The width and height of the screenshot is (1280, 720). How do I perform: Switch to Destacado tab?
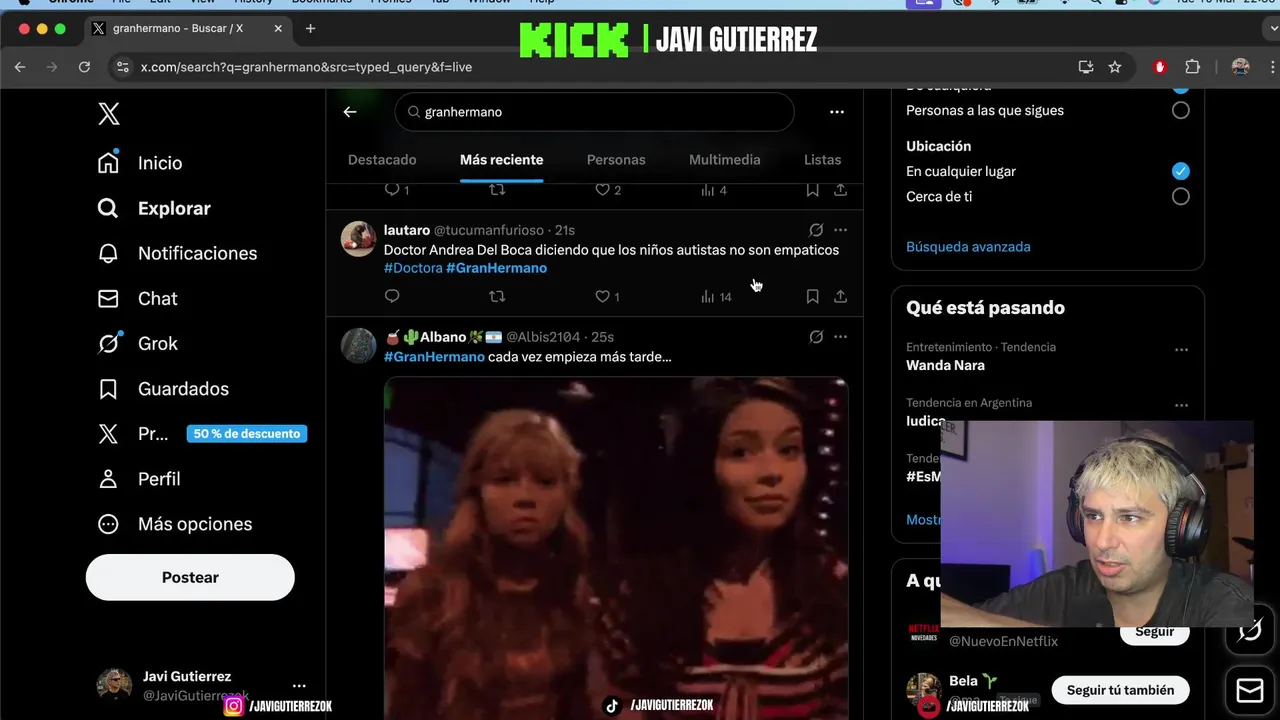coord(382,160)
